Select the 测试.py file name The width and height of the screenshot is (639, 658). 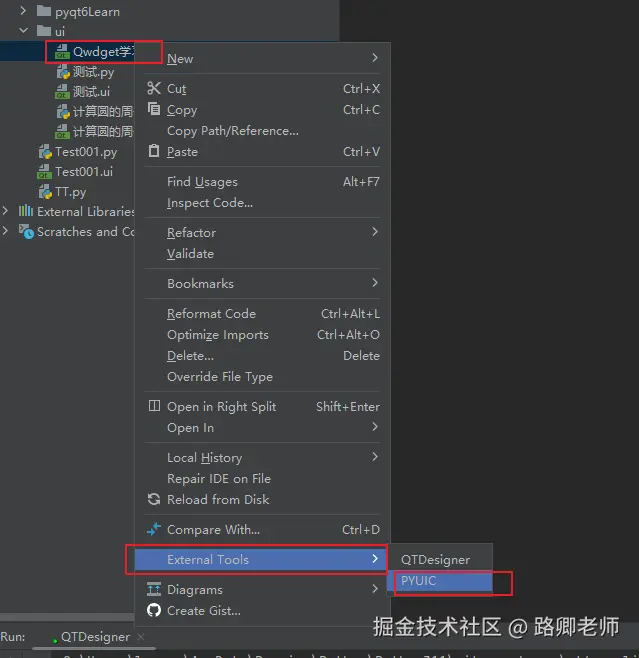click(93, 72)
